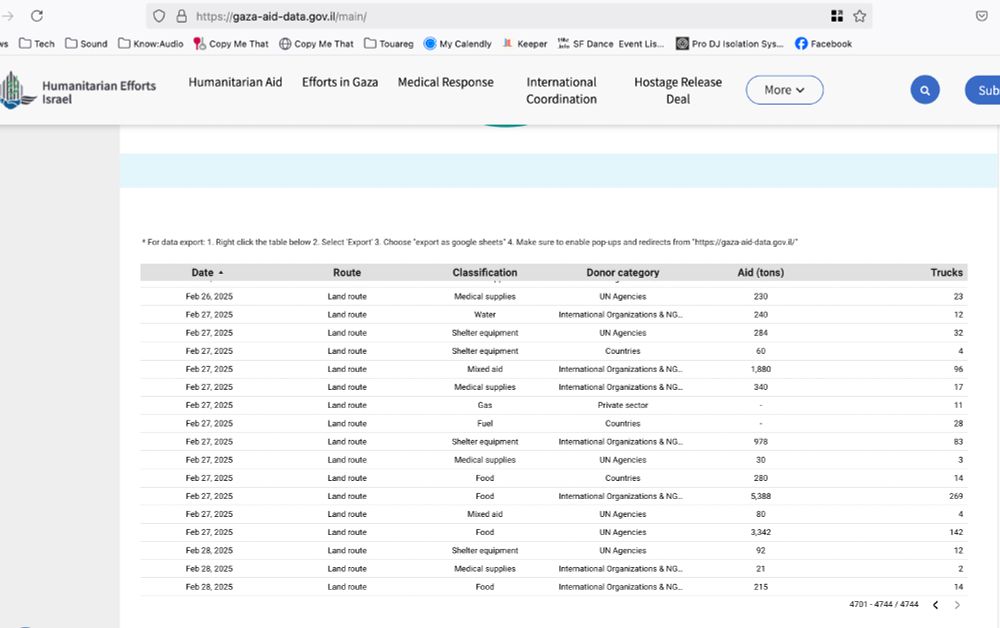Click the 1,880 aid tons value
The image size is (1000, 628).
pos(761,369)
